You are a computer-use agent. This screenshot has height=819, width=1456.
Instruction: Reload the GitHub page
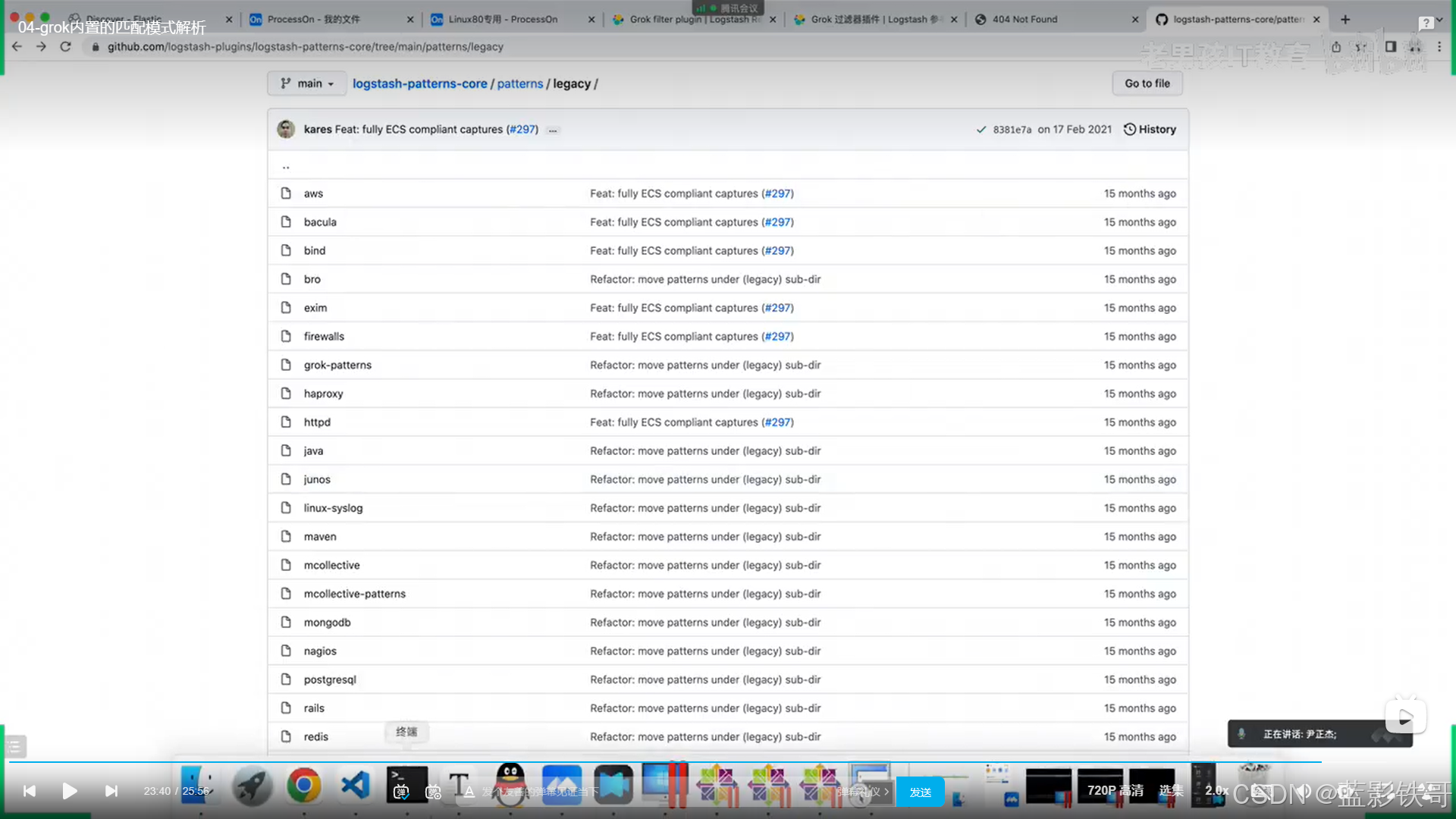point(66,47)
